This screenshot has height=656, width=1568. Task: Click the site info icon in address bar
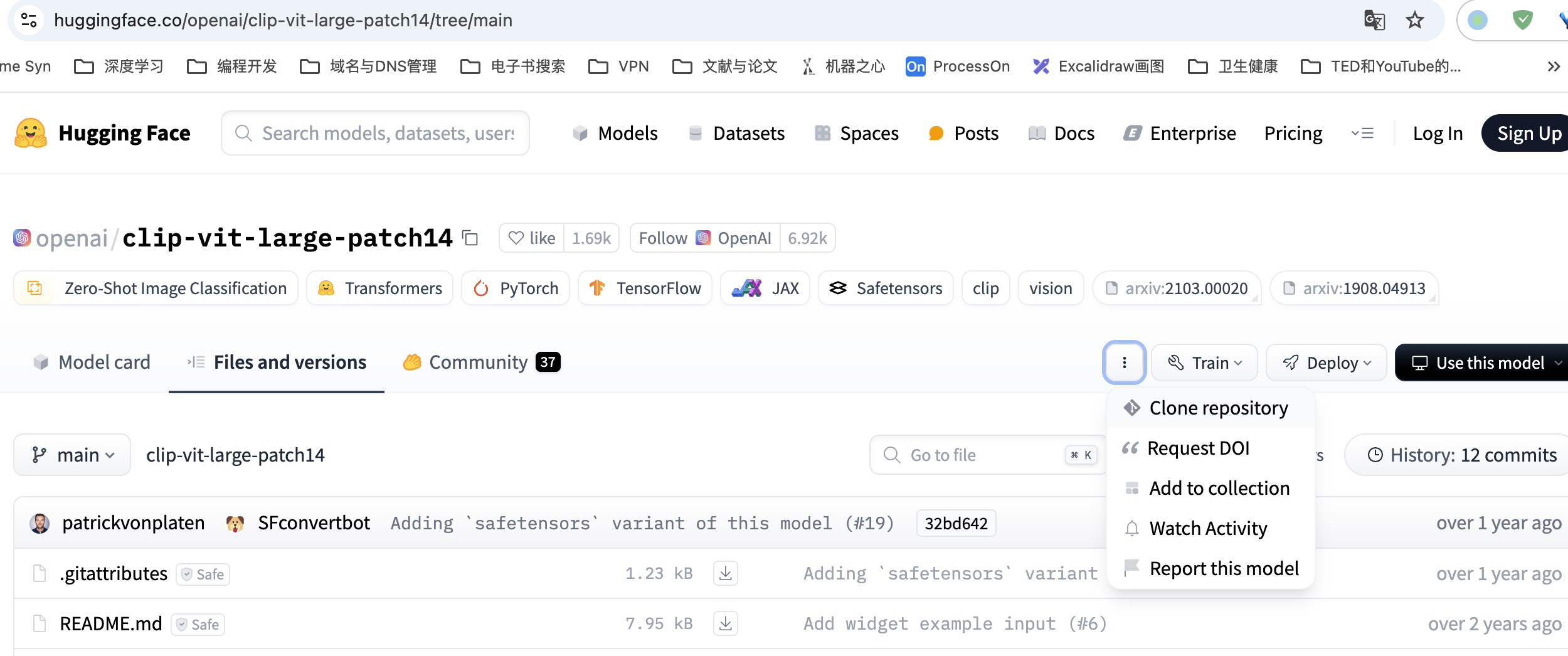point(29,20)
